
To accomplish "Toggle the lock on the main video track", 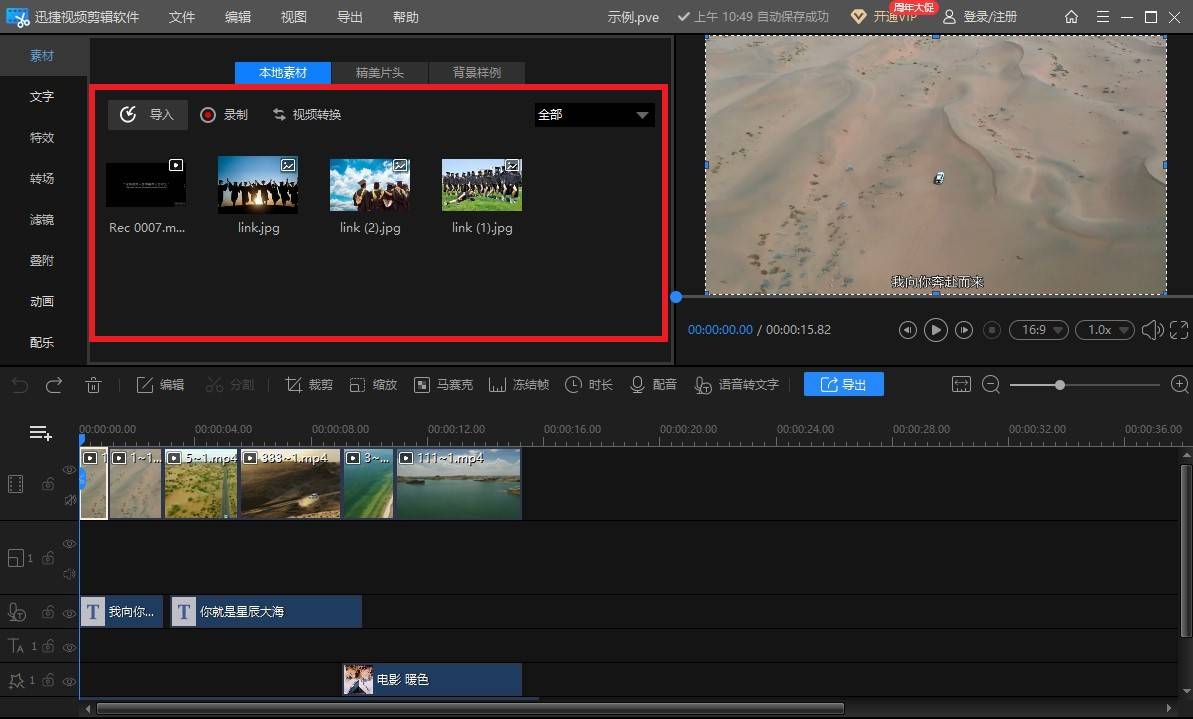I will point(48,484).
